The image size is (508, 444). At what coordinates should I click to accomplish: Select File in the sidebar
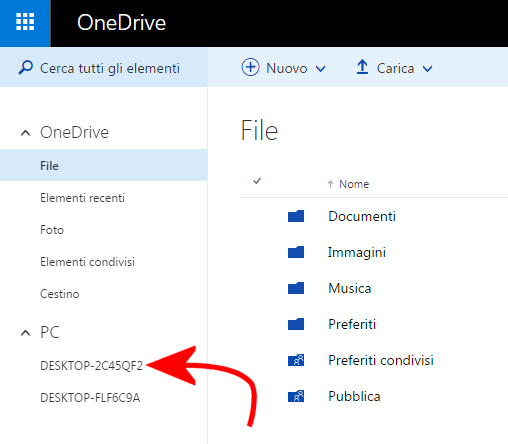click(x=103, y=165)
